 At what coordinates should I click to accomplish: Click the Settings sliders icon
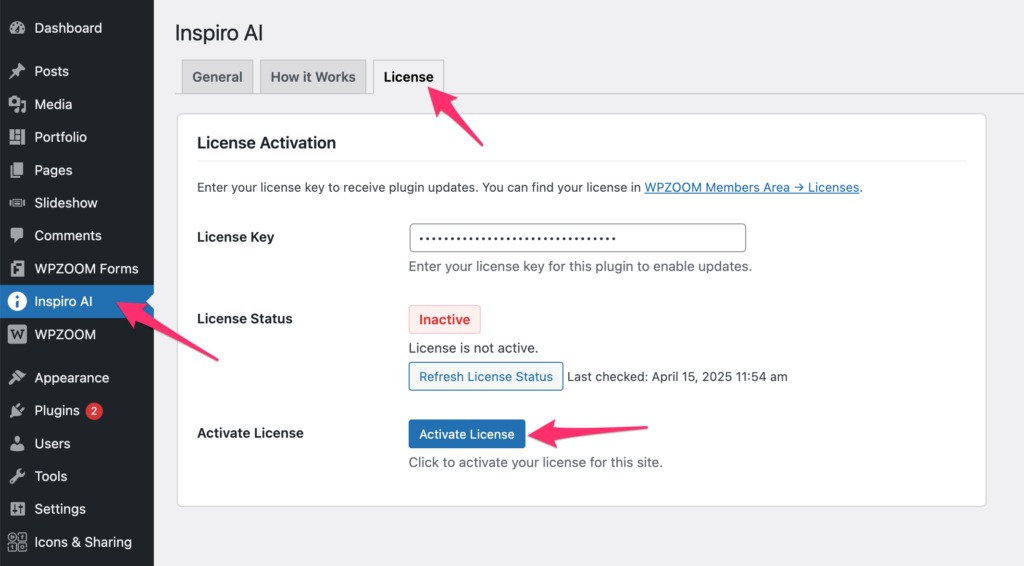[x=17, y=509]
